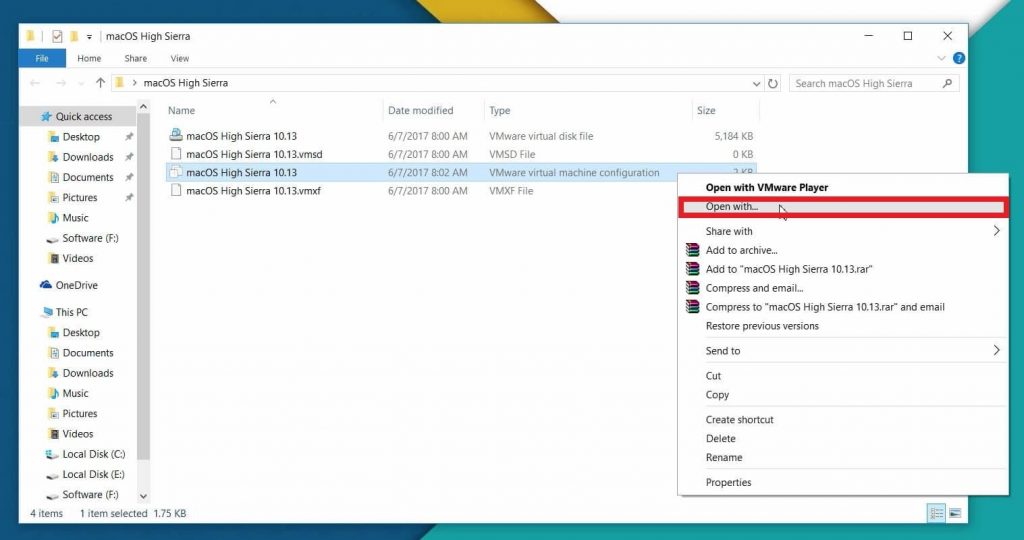The width and height of the screenshot is (1024, 540).
Task: Sort by the Date modified column header
Action: click(421, 110)
